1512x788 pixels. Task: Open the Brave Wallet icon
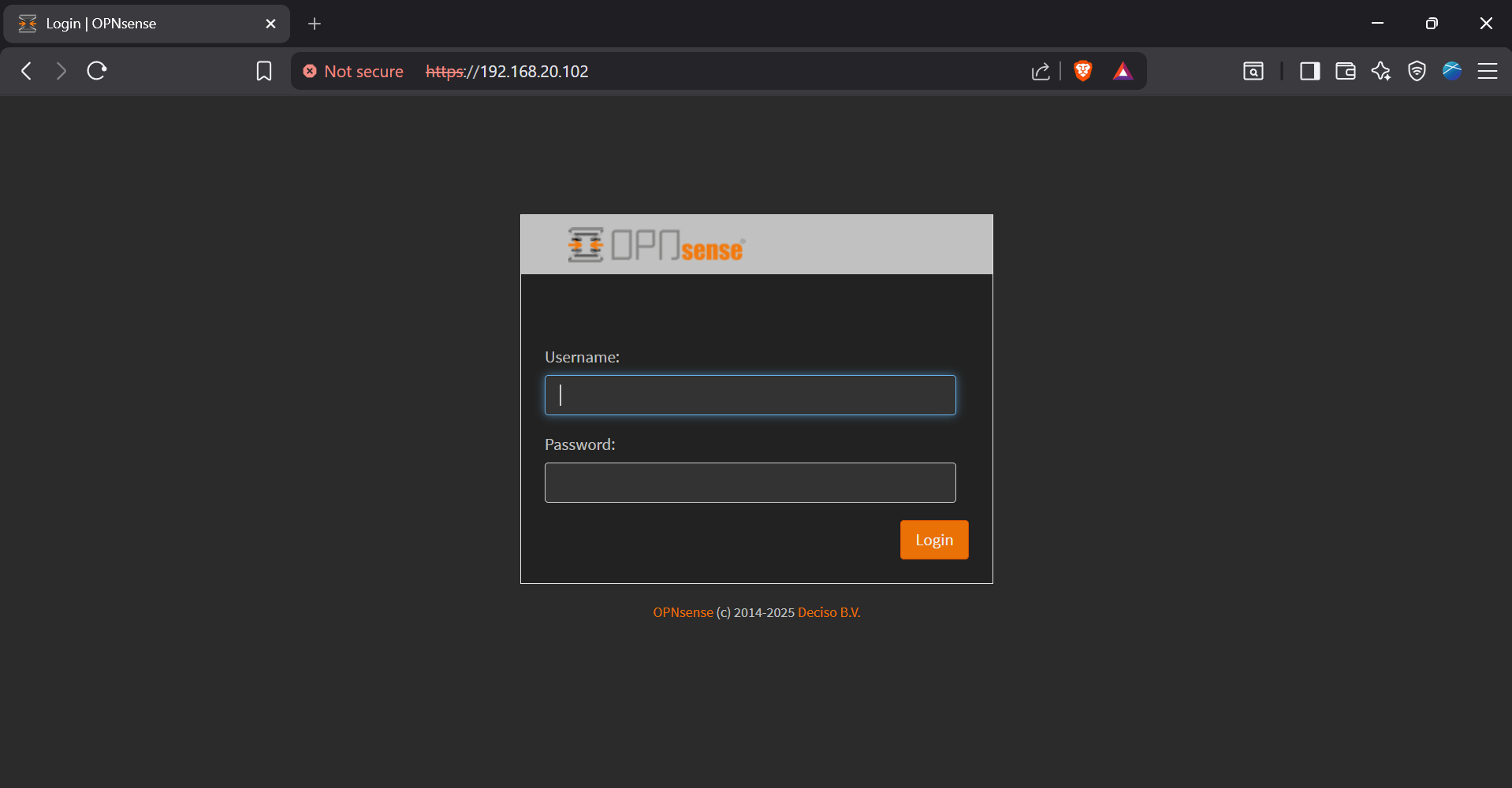[x=1346, y=72]
